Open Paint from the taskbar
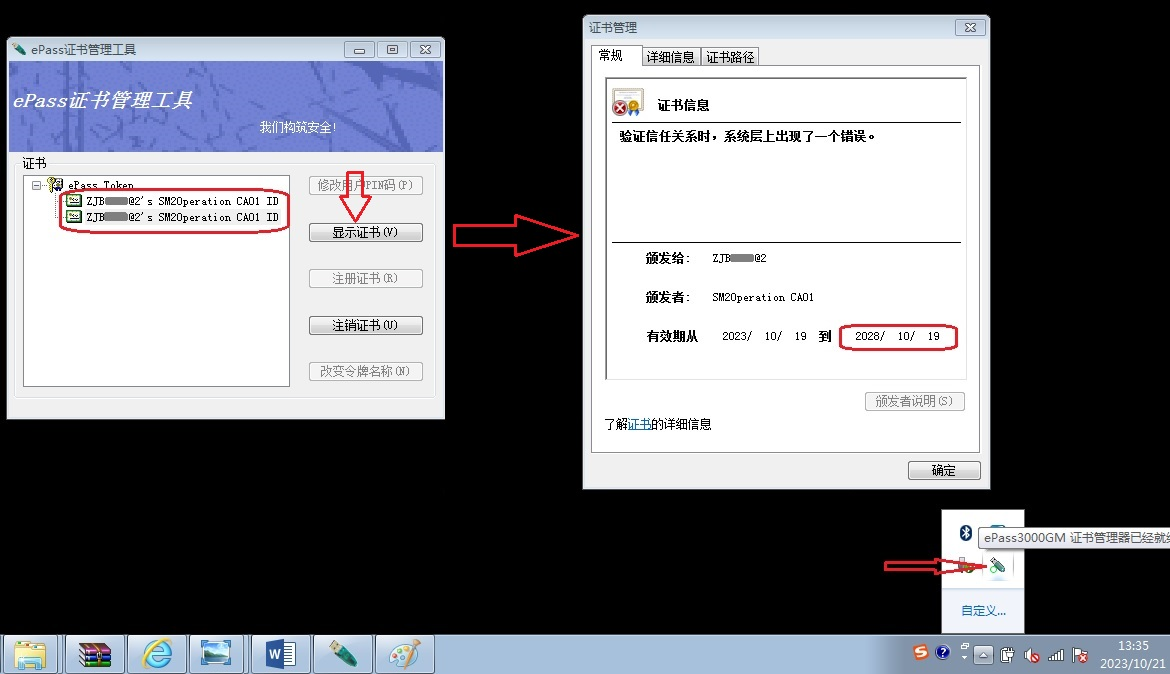This screenshot has height=674, width=1170. pyautogui.click(x=404, y=655)
